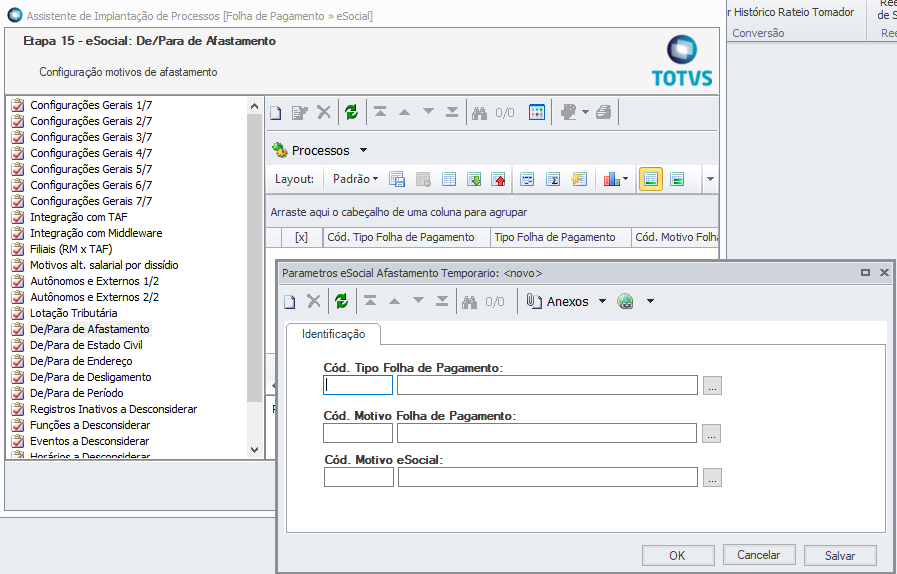This screenshot has width=897, height=574.
Task: Go to previous record in main toolbar
Action: pos(404,112)
